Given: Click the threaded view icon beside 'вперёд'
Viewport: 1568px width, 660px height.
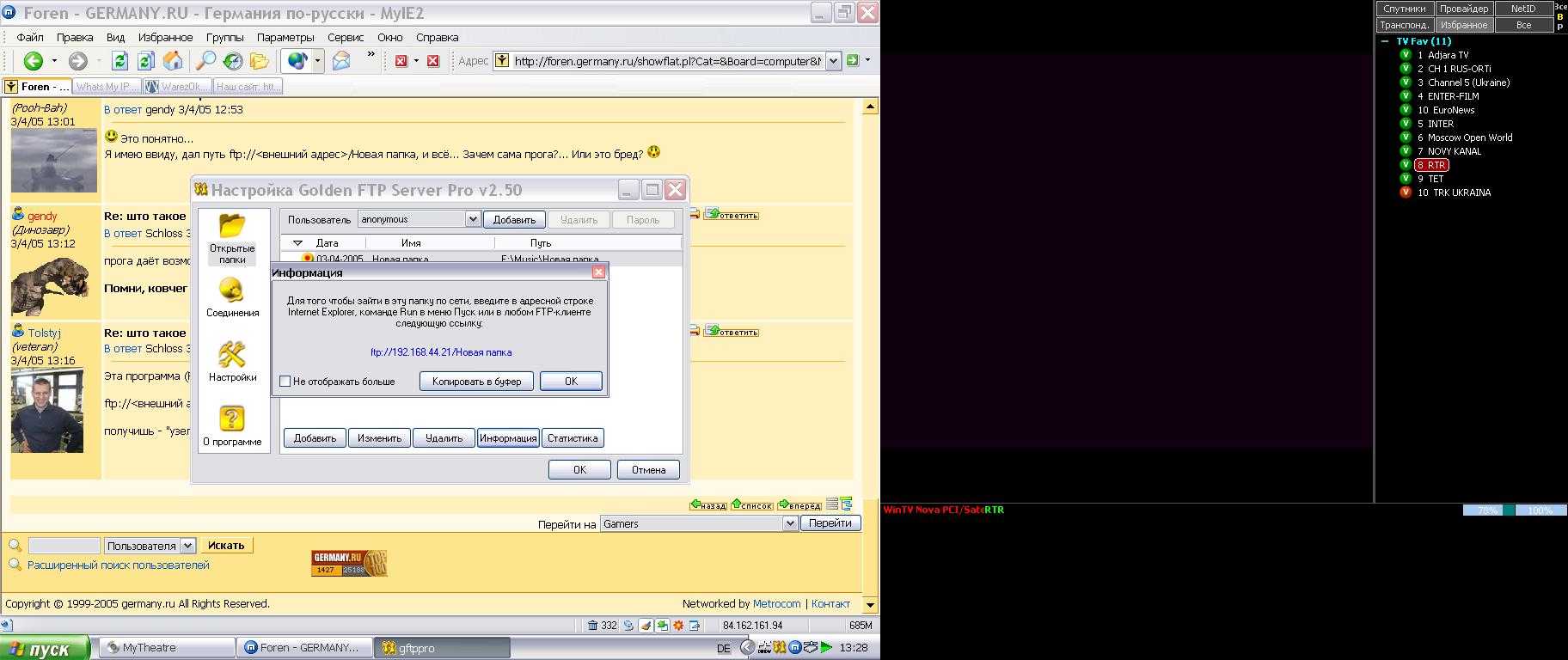Looking at the screenshot, I should 846,504.
